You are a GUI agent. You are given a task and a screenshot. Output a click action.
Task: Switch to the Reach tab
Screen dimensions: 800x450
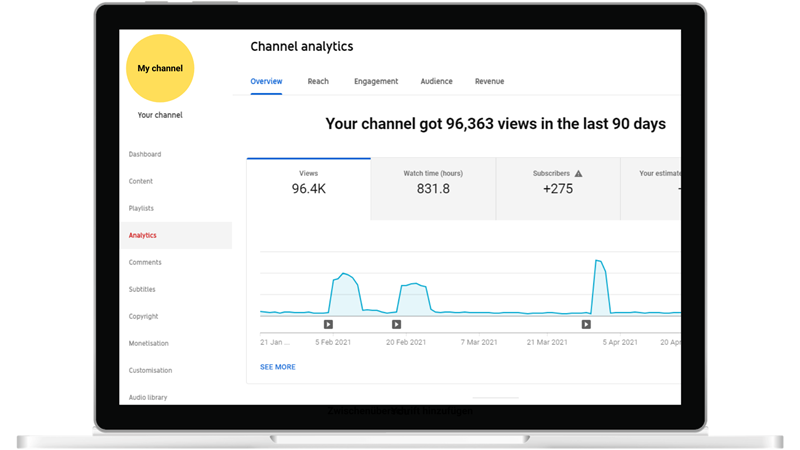[x=318, y=81]
